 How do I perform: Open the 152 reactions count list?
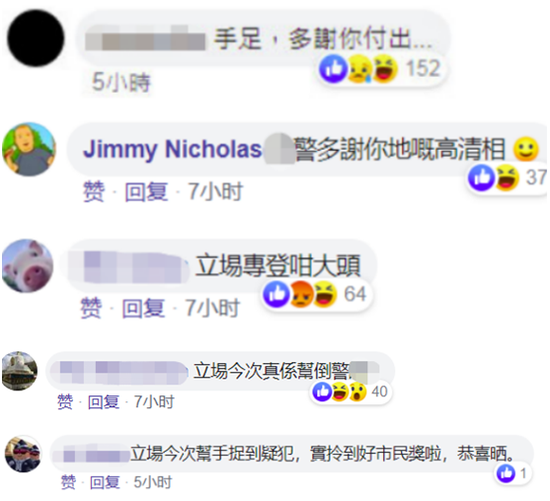point(423,68)
